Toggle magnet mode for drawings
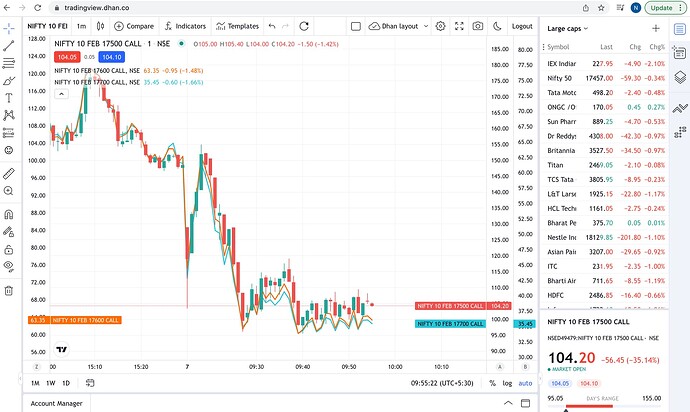 point(9,214)
